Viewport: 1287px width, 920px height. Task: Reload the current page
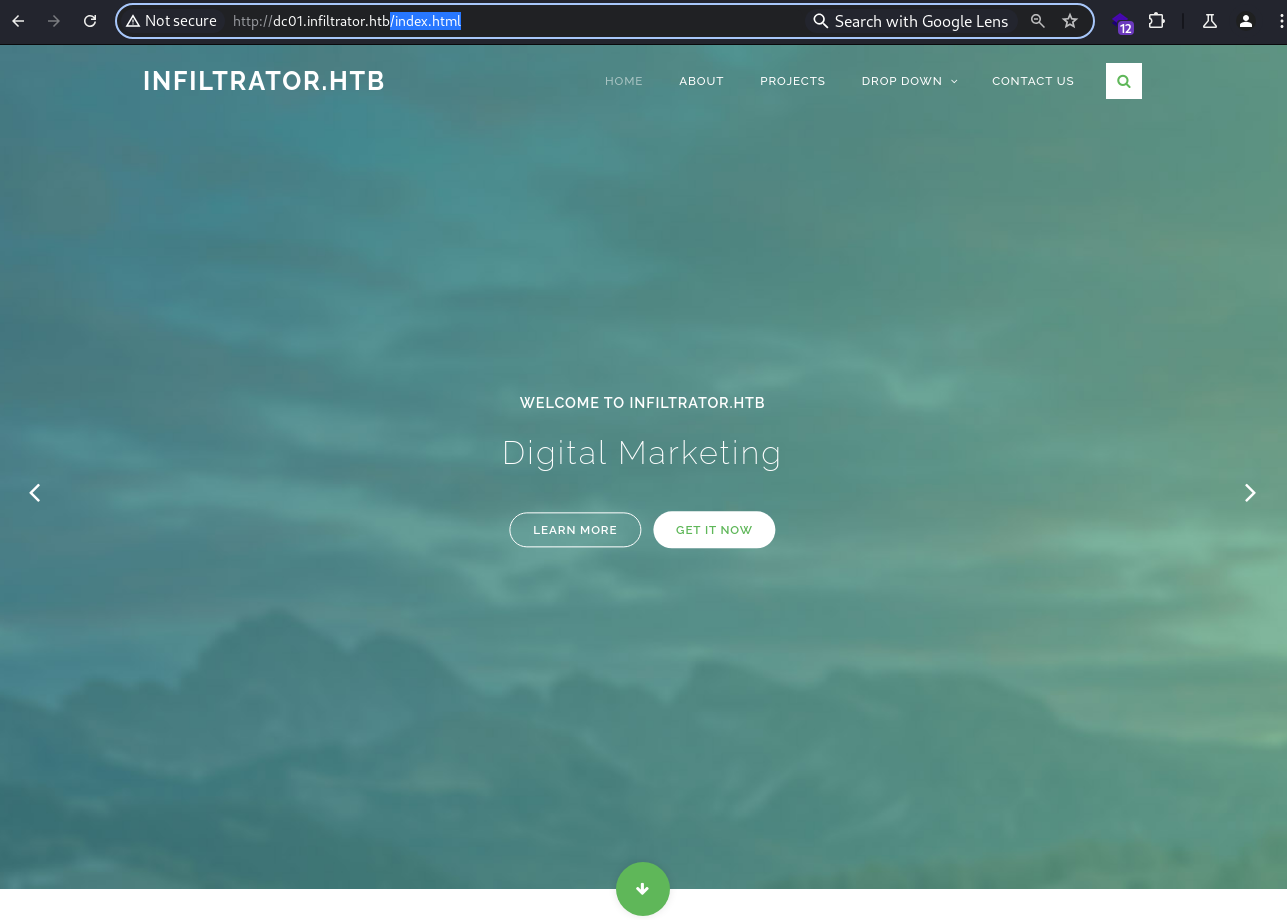click(90, 21)
